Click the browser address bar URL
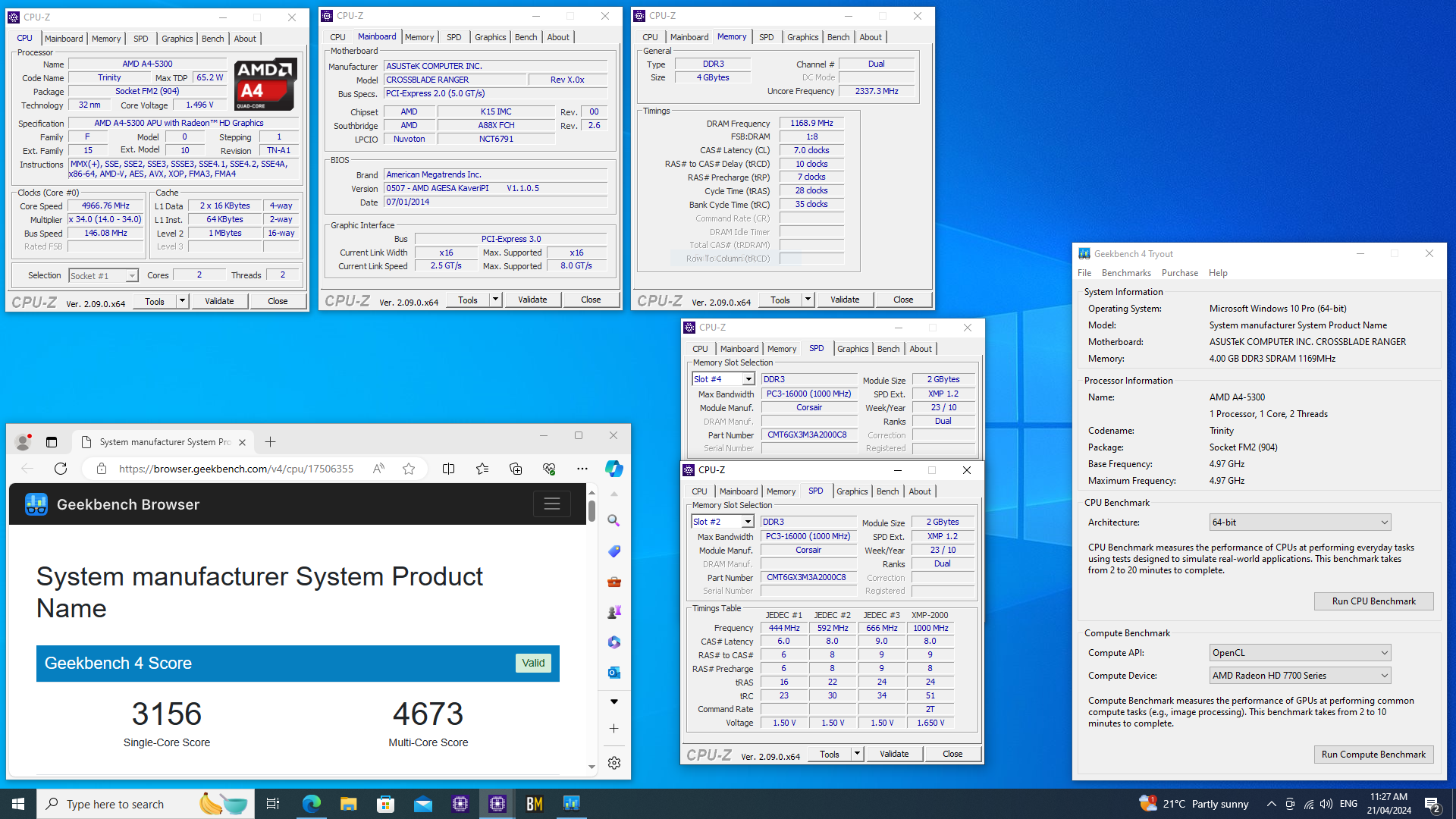Image resolution: width=1456 pixels, height=819 pixels. [236, 469]
